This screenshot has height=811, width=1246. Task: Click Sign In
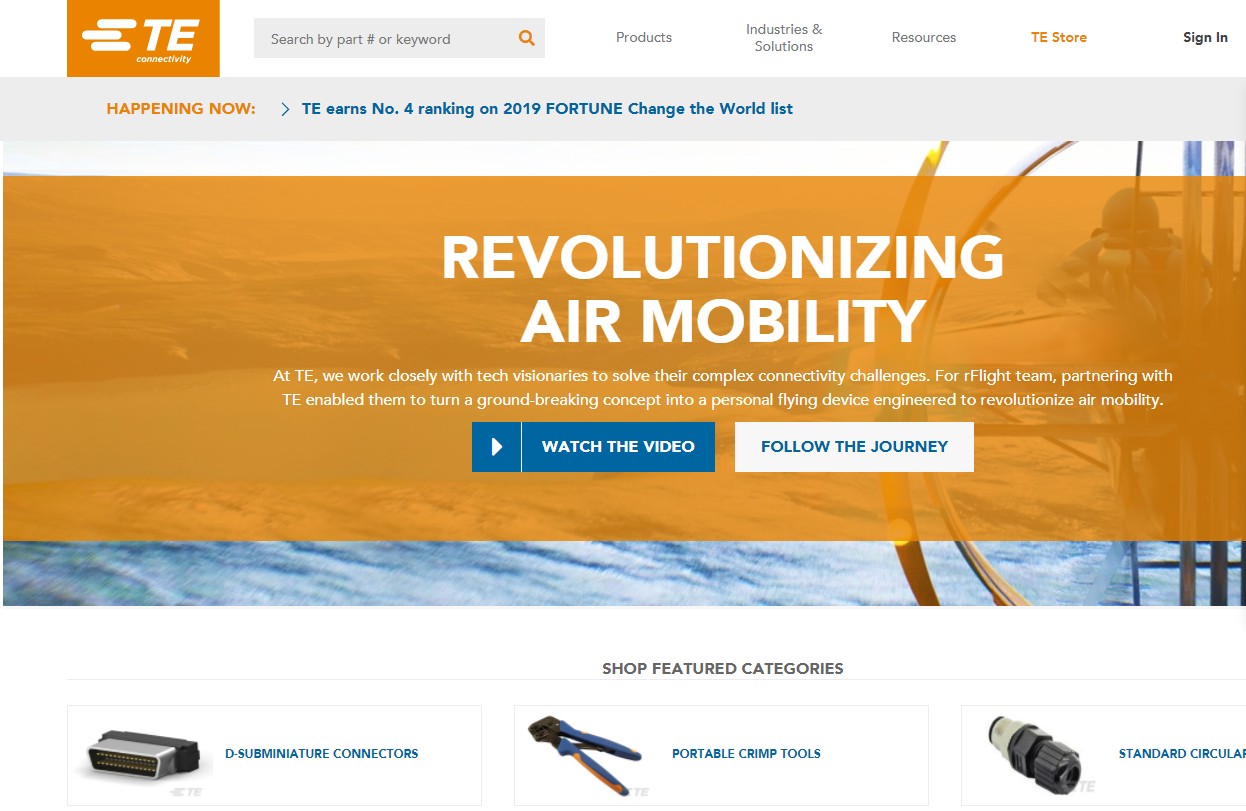pyautogui.click(x=1205, y=38)
